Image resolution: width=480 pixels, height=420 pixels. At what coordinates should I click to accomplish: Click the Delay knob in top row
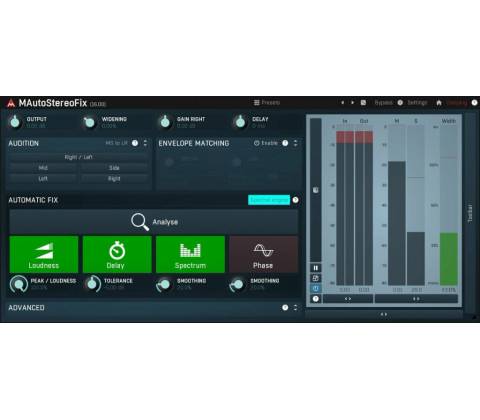[240, 122]
